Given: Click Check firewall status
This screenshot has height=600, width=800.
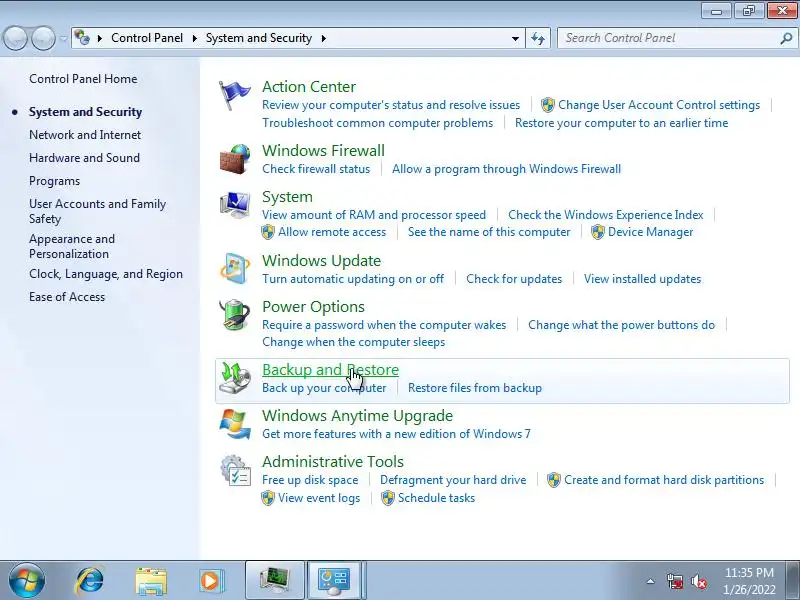Looking at the screenshot, I should click(x=316, y=169).
